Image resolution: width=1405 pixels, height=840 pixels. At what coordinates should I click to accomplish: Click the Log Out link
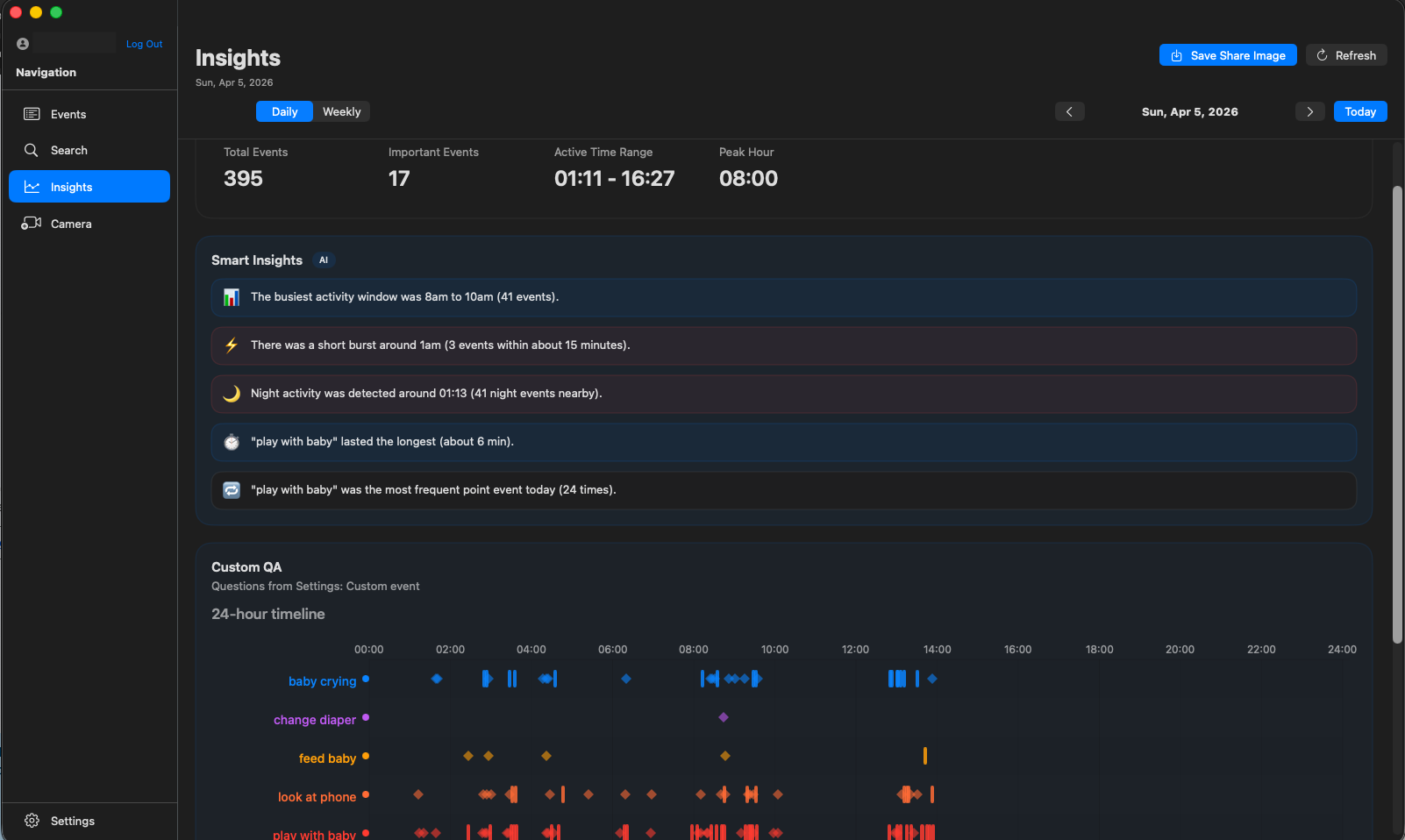coord(144,44)
